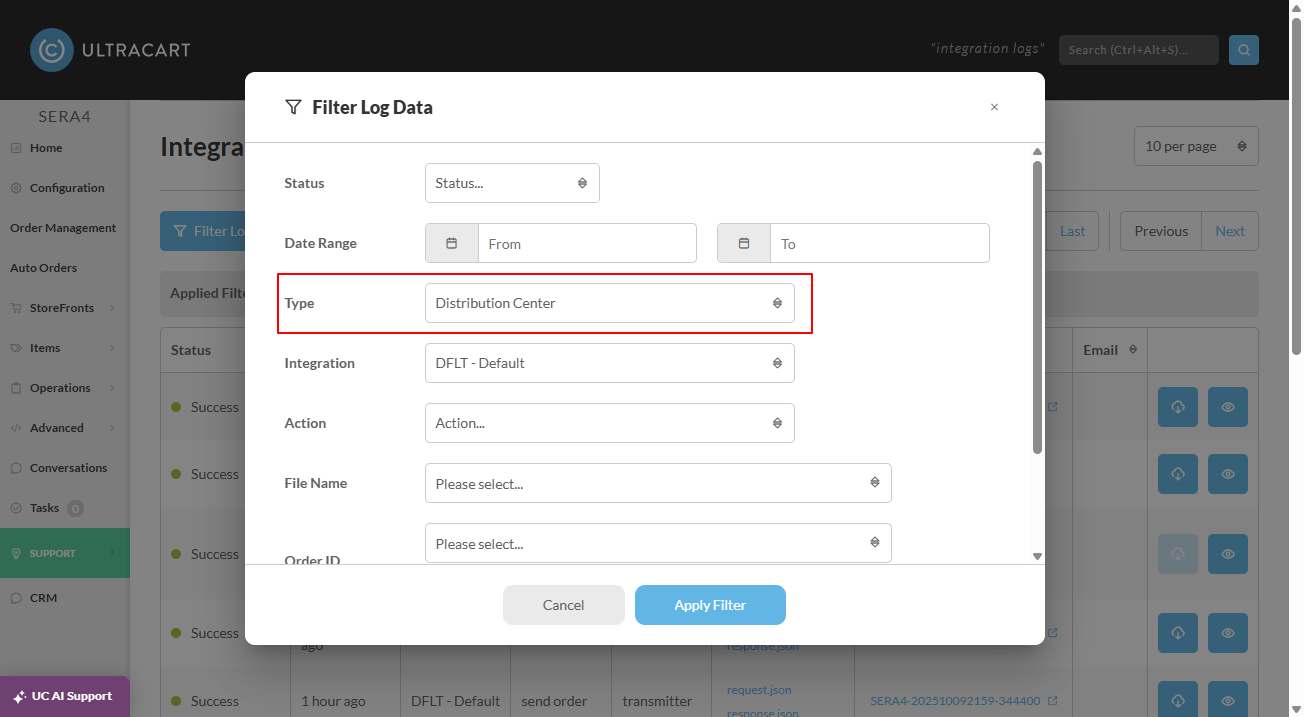Open UC AI Support chat widget
This screenshot has height=717, width=1304.
65,696
